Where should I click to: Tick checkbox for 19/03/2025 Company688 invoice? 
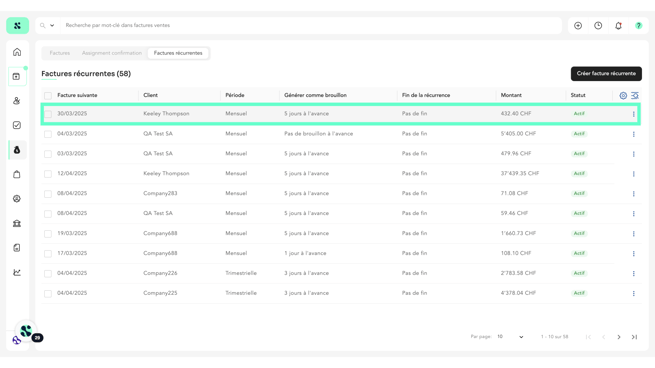click(48, 234)
